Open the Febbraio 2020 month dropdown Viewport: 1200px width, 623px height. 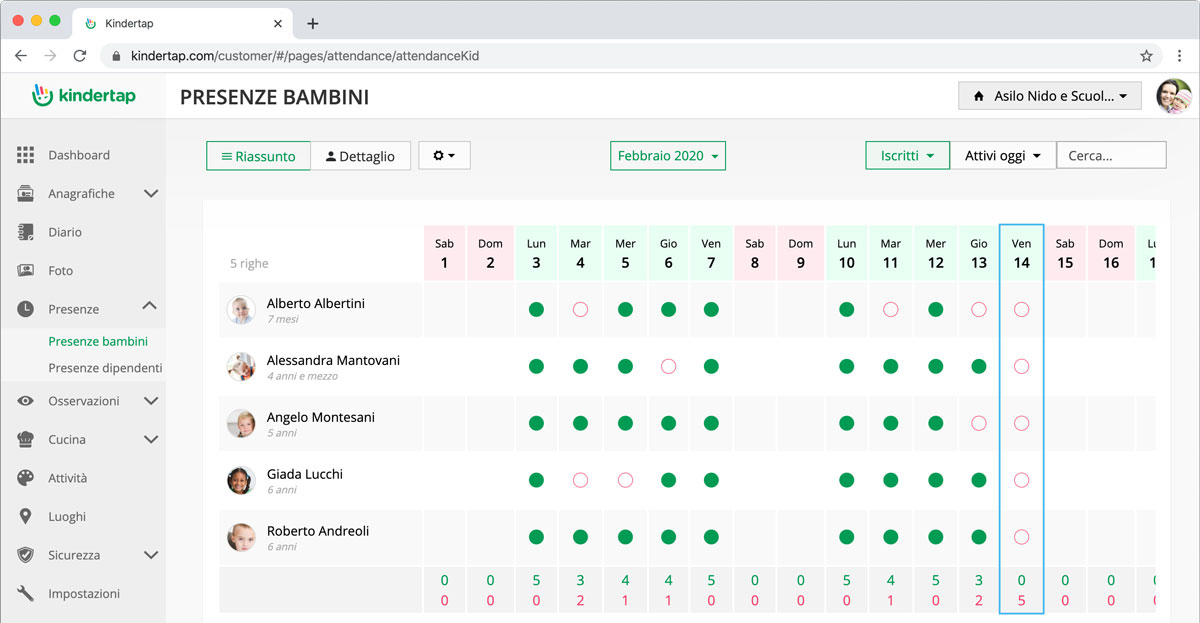[667, 156]
